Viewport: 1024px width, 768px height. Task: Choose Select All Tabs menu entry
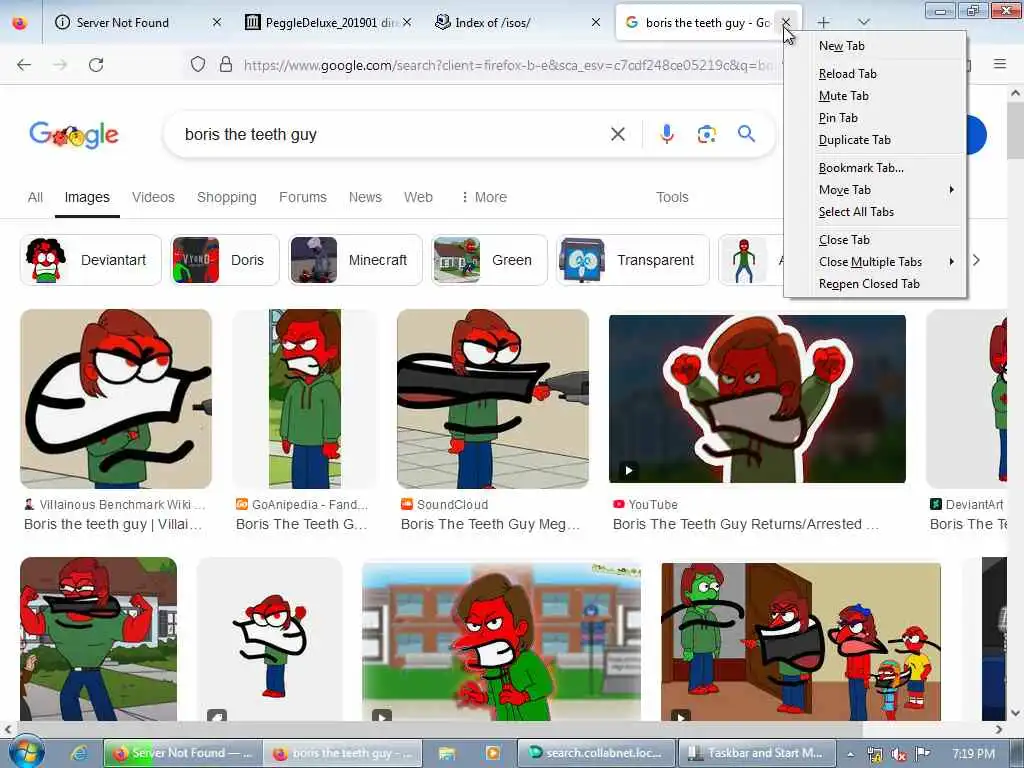tap(875, 212)
